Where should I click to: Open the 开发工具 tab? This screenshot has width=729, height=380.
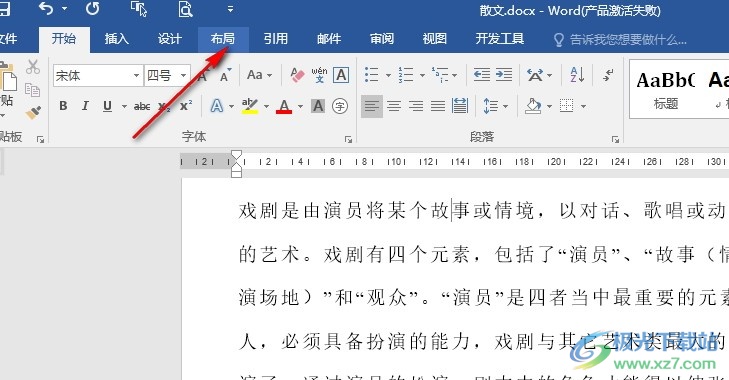[500, 39]
